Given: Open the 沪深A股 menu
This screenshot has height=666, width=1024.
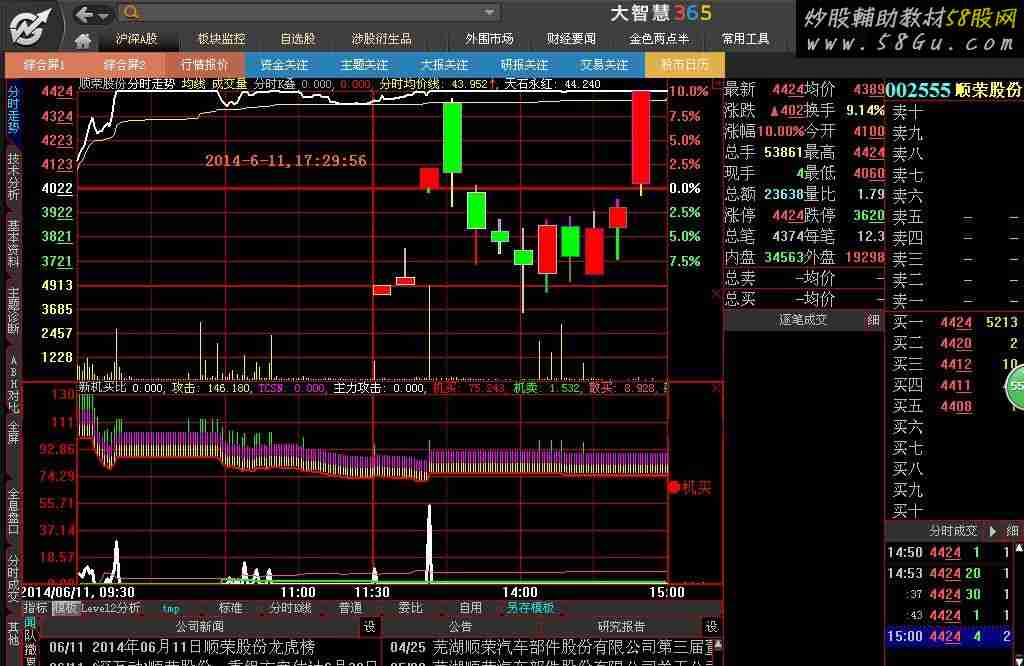Looking at the screenshot, I should pos(136,39).
